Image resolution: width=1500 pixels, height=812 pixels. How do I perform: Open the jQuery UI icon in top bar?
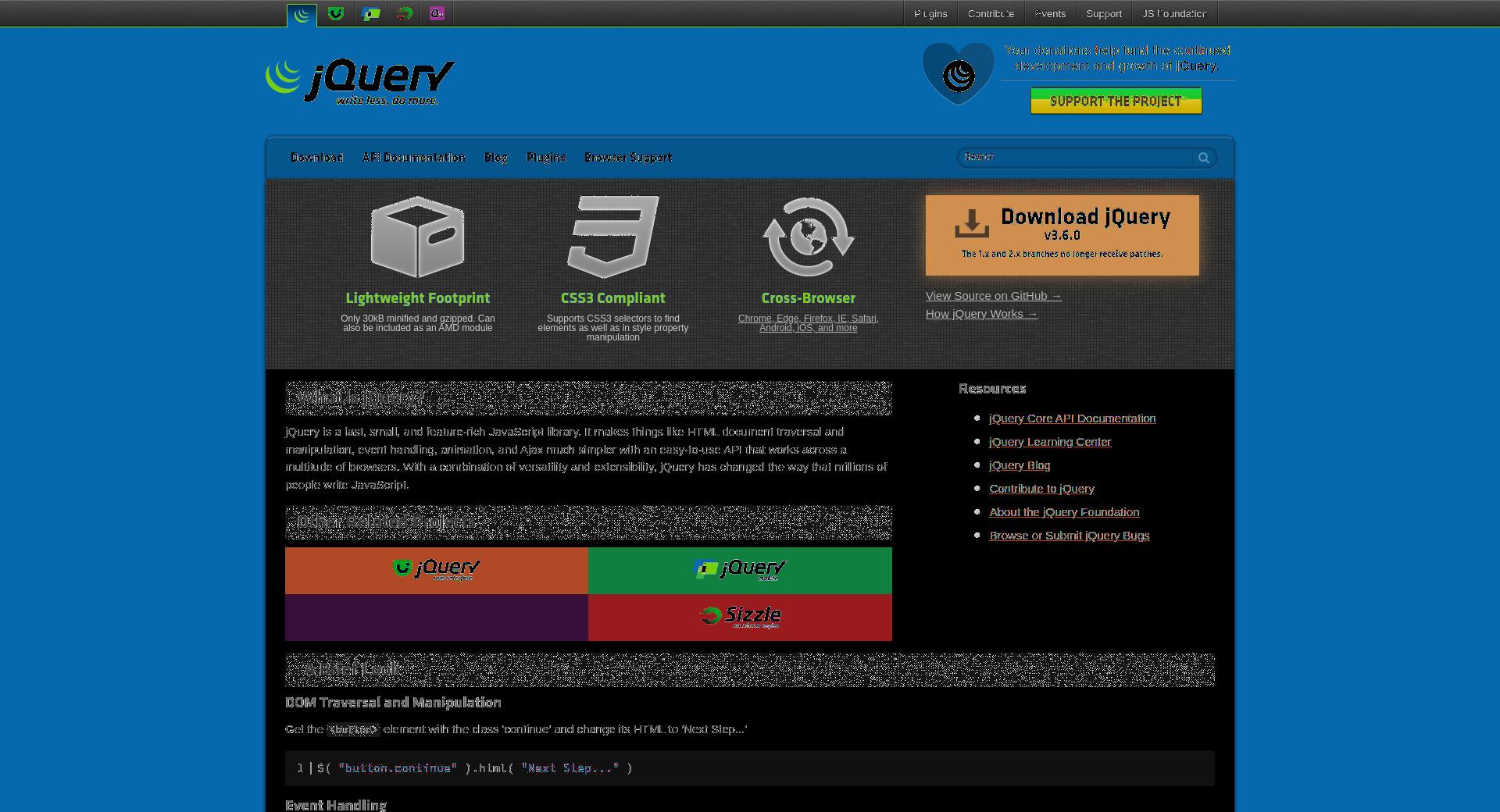(336, 13)
